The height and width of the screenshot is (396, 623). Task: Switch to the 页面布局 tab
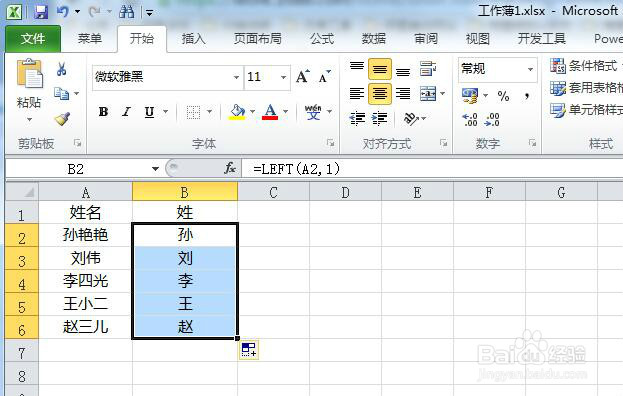tap(257, 39)
